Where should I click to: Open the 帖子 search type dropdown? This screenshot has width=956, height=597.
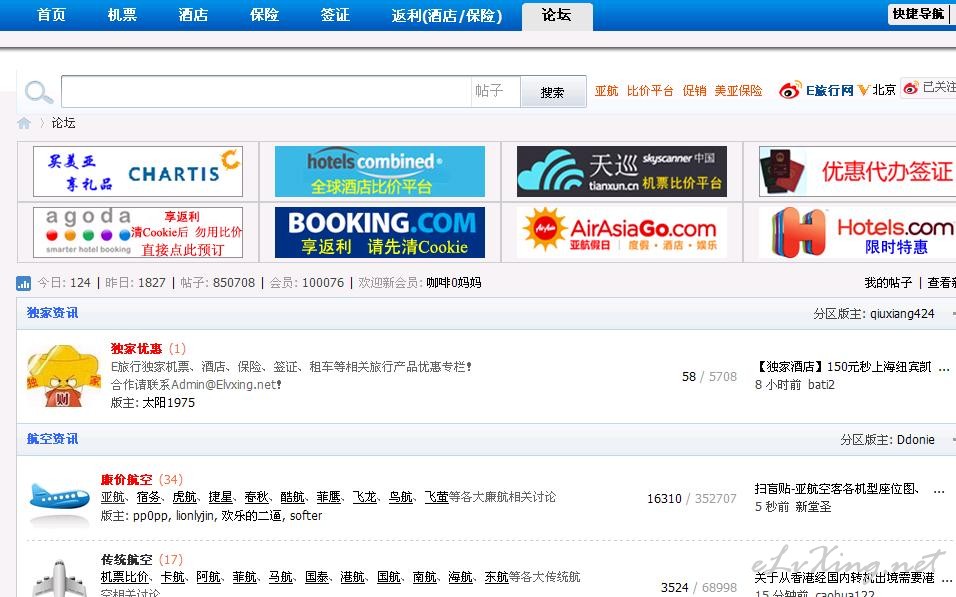click(495, 91)
